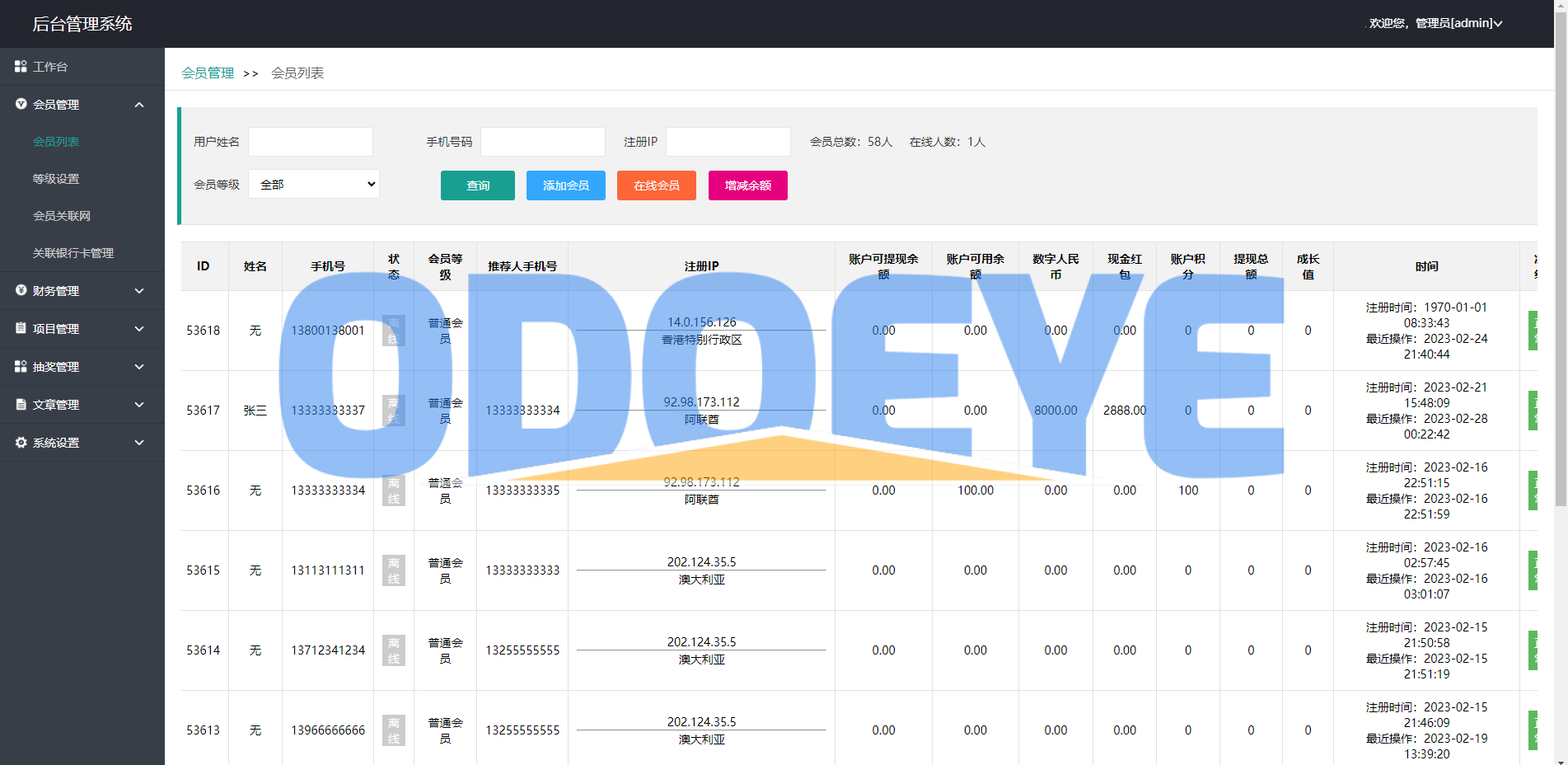Click the pink 增减余额 button
Viewport: 1568px width, 765px height.
(x=747, y=185)
